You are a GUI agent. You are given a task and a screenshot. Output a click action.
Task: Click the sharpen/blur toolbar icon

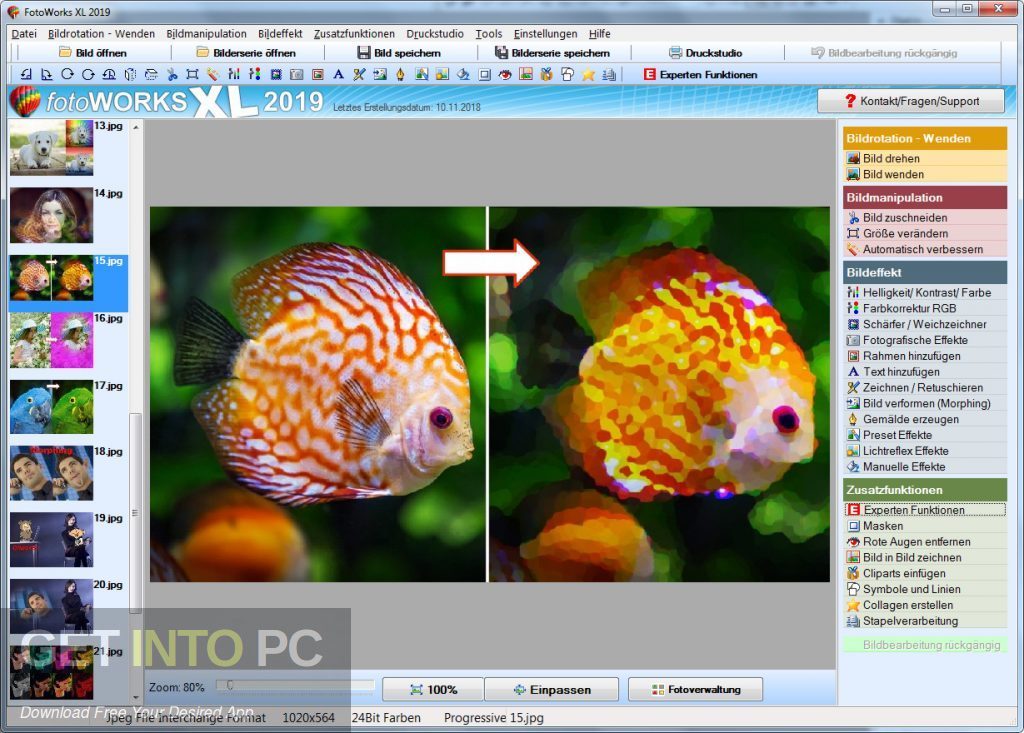click(276, 74)
